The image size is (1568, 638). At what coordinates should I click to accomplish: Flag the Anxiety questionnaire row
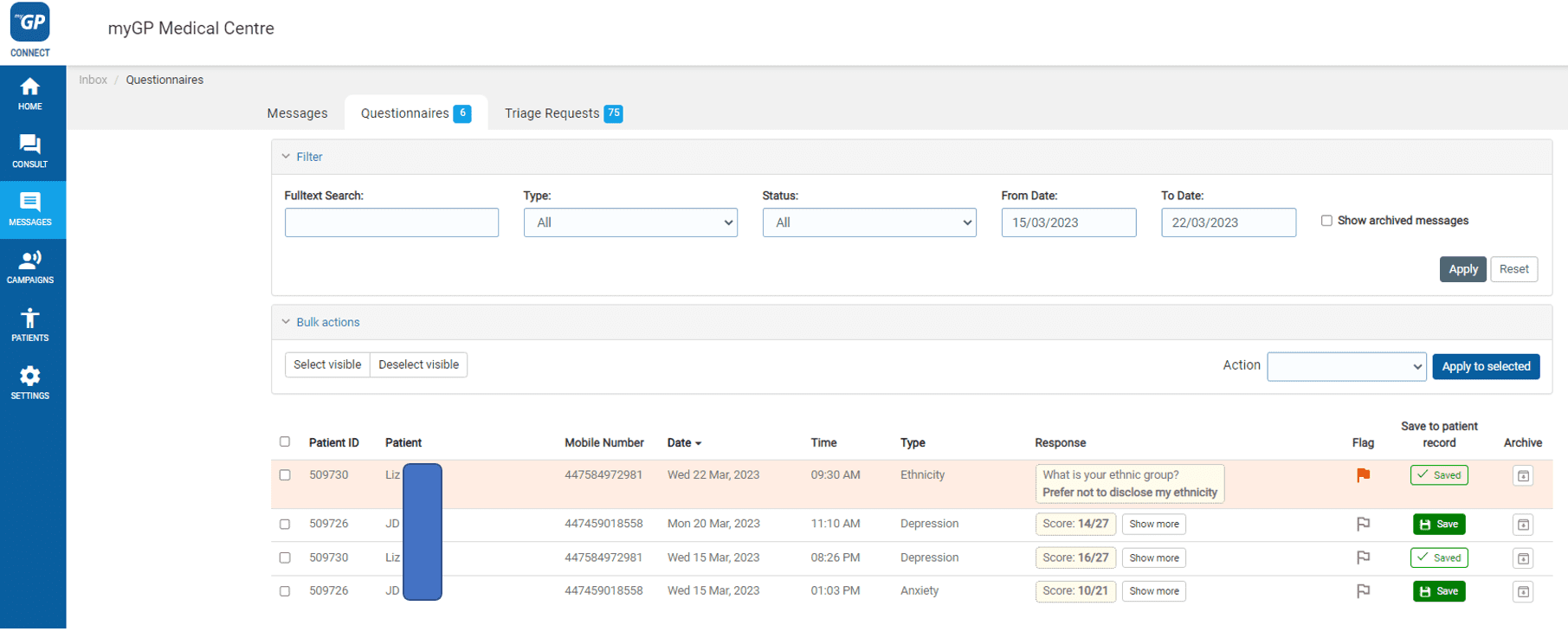[1363, 591]
